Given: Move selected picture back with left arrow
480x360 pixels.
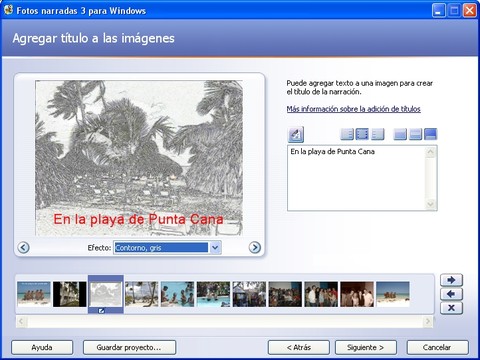Looking at the screenshot, I should (x=451, y=294).
